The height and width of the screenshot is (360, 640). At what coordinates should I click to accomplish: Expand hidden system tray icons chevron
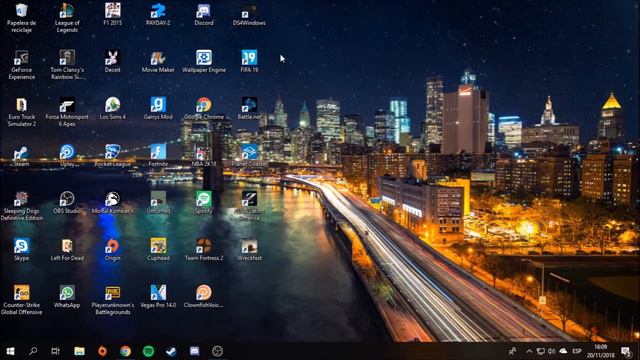click(529, 351)
